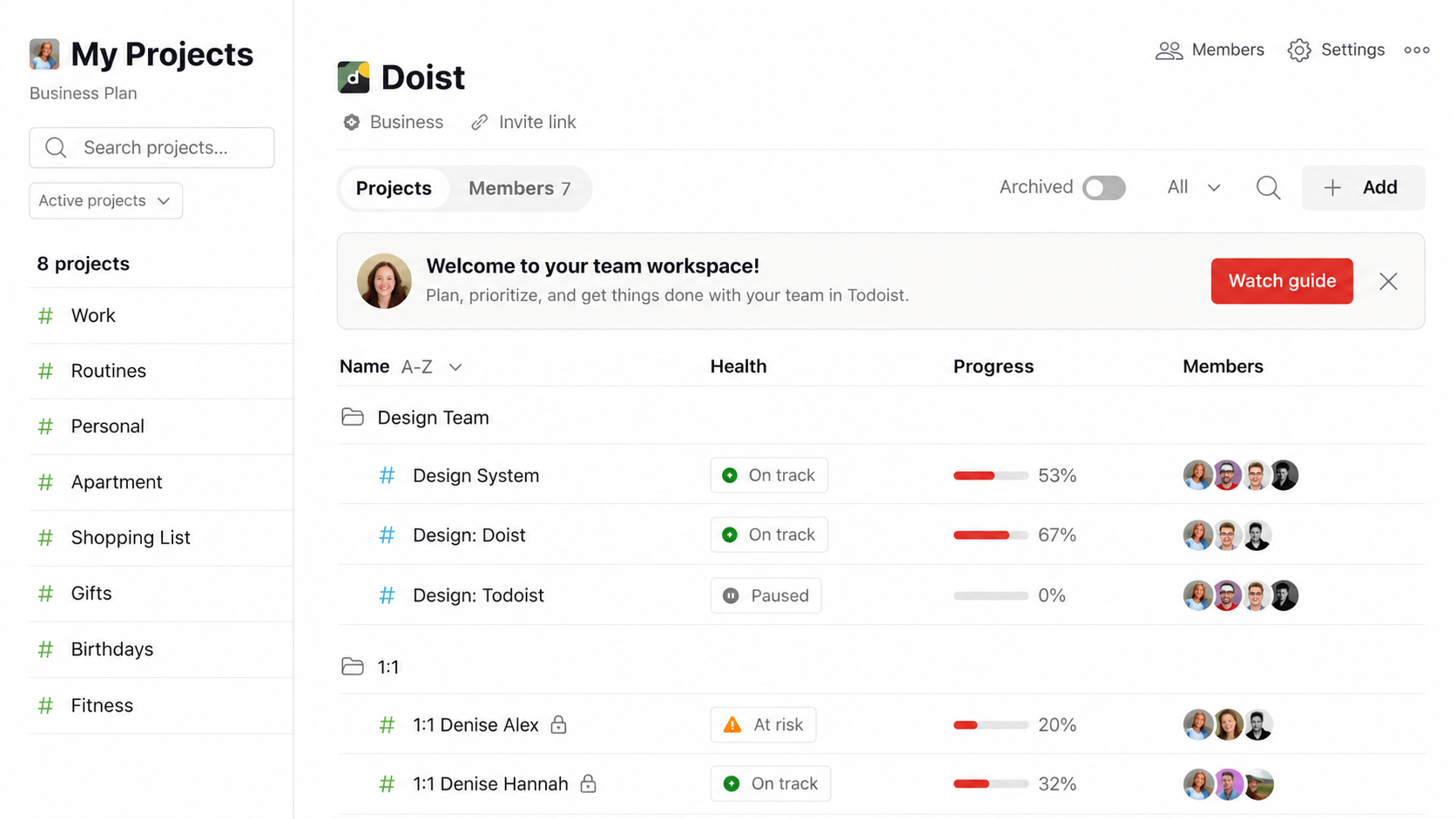
Task: Click the hash icon beside Design System
Action: coord(387,475)
